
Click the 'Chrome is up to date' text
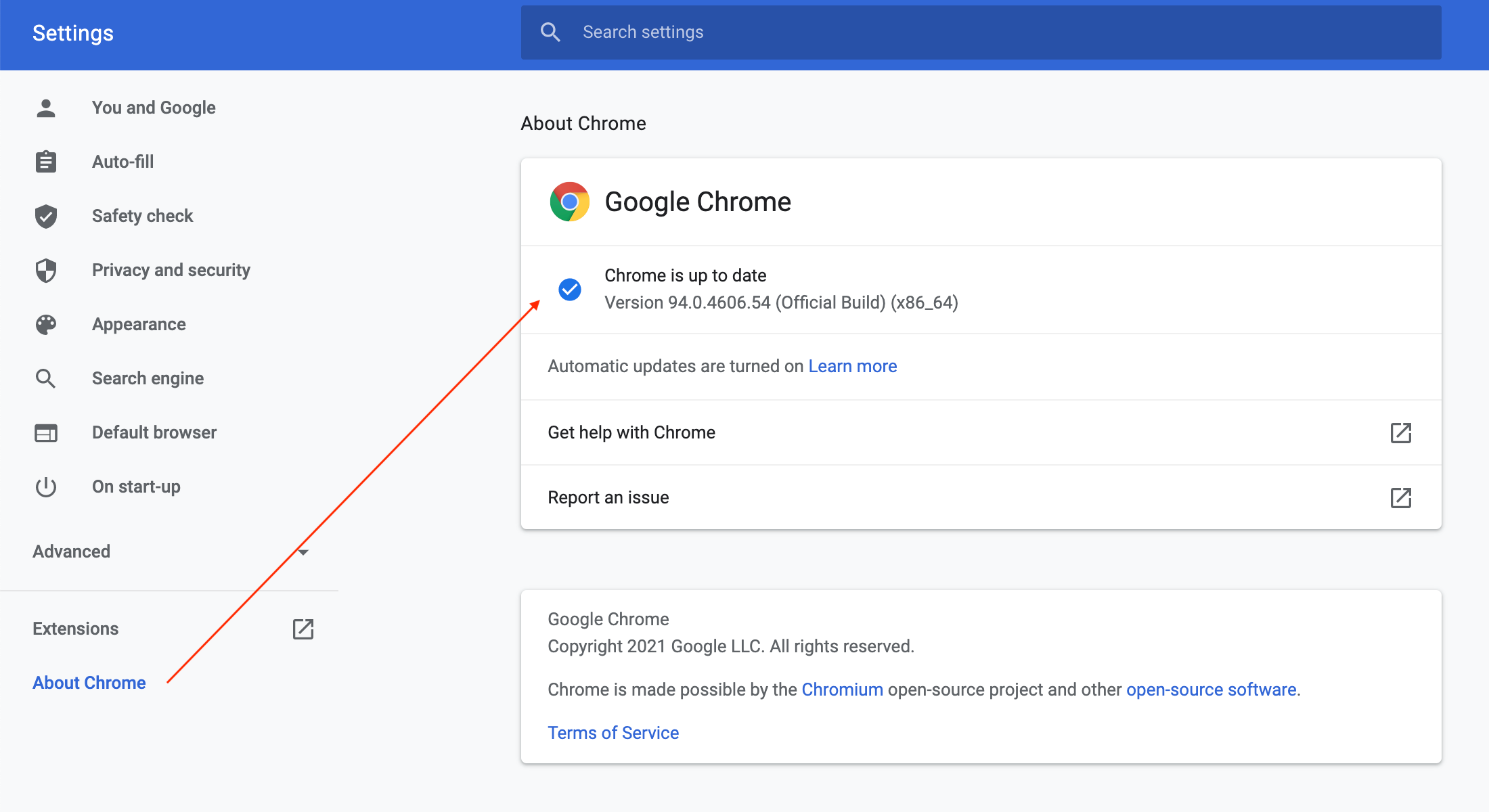click(x=686, y=275)
